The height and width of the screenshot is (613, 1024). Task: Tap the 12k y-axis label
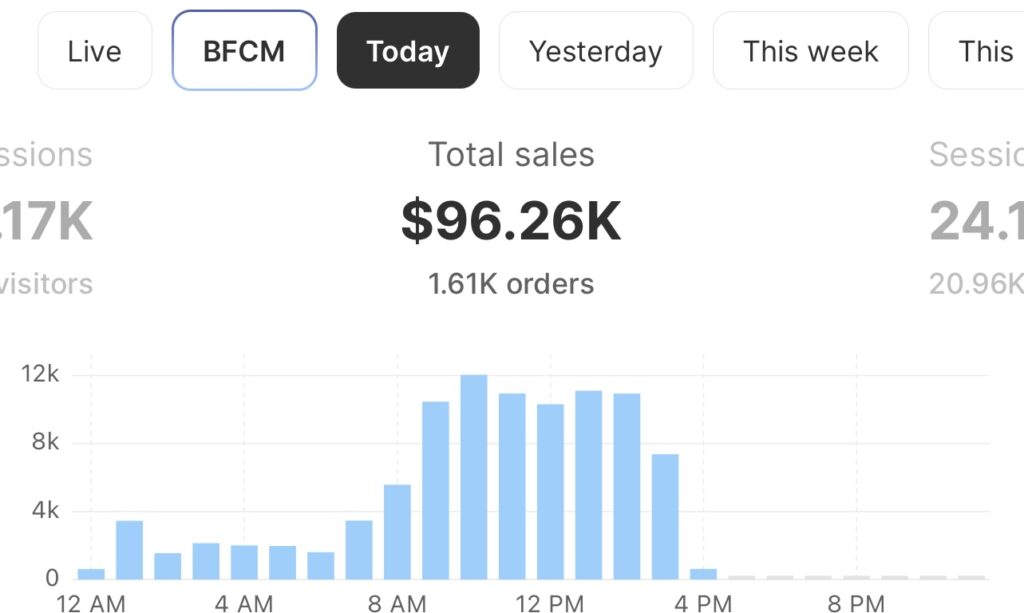tap(41, 375)
